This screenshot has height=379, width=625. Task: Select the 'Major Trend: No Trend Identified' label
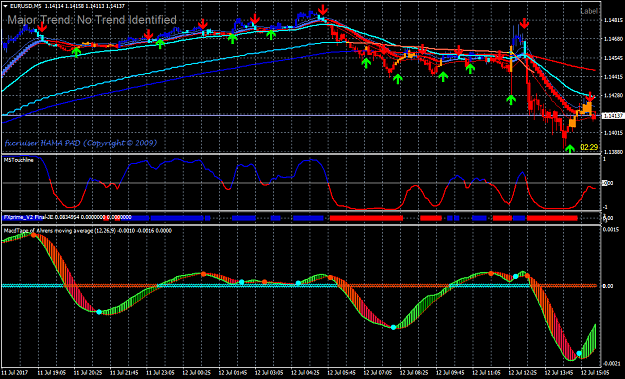coord(92,20)
